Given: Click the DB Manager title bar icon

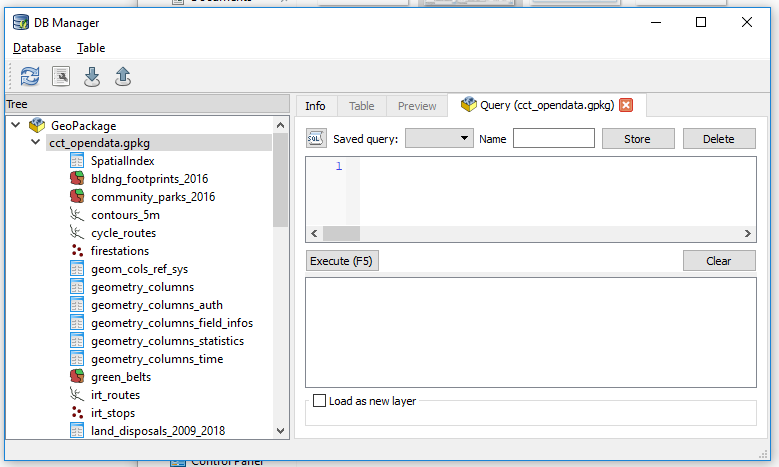Looking at the screenshot, I should pos(21,22).
